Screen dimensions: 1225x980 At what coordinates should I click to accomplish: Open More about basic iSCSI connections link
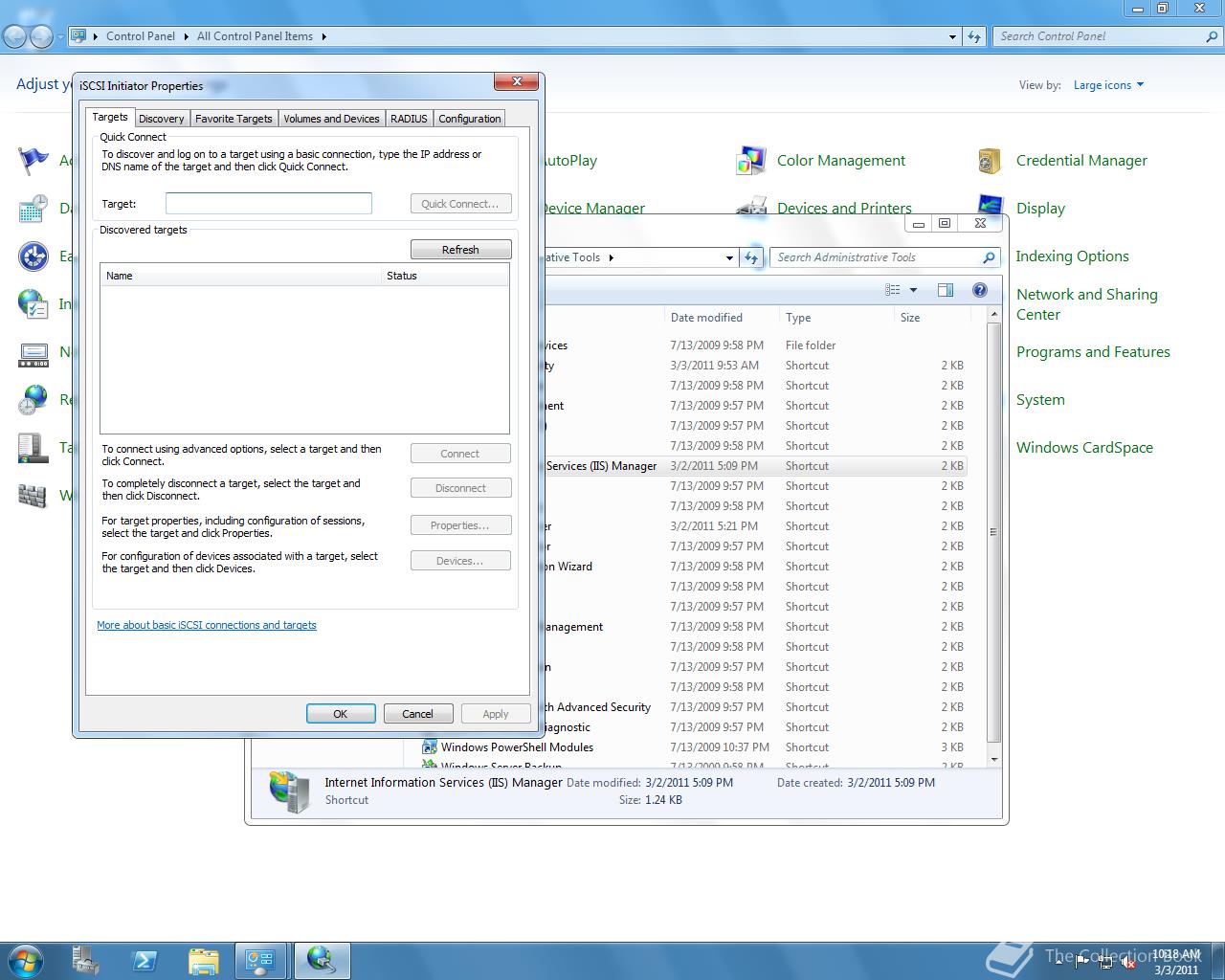pyautogui.click(x=207, y=625)
